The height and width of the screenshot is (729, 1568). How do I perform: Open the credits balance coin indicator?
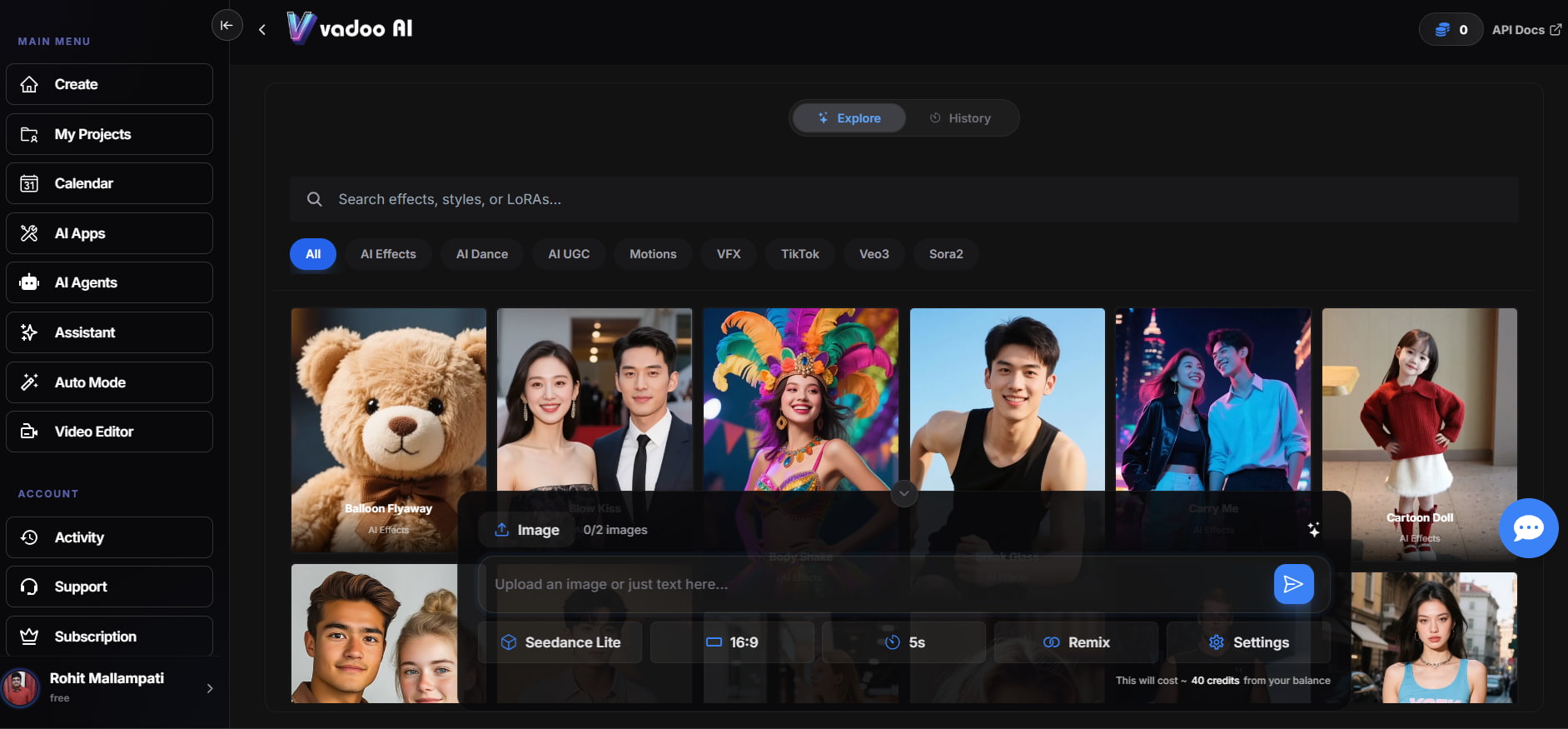click(x=1451, y=30)
